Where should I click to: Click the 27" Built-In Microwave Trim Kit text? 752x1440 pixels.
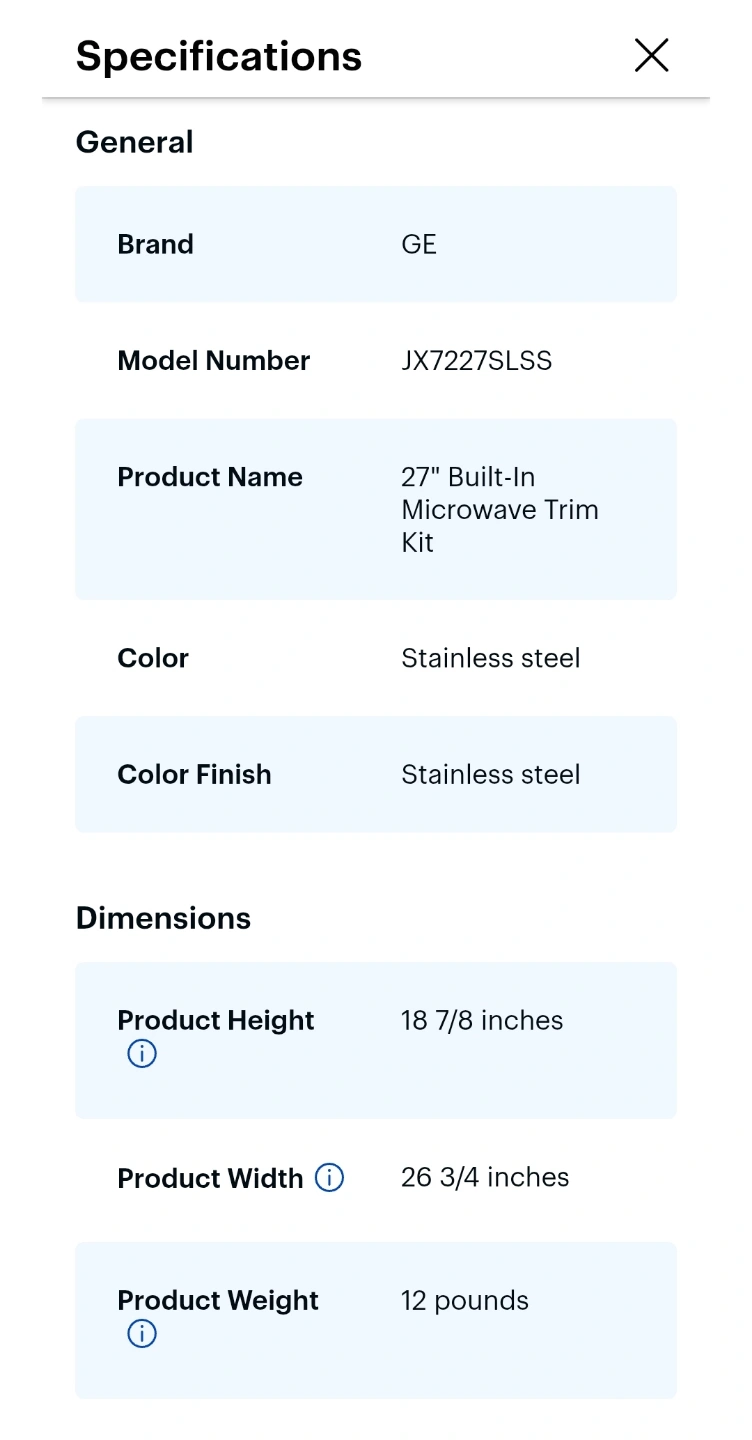click(500, 509)
